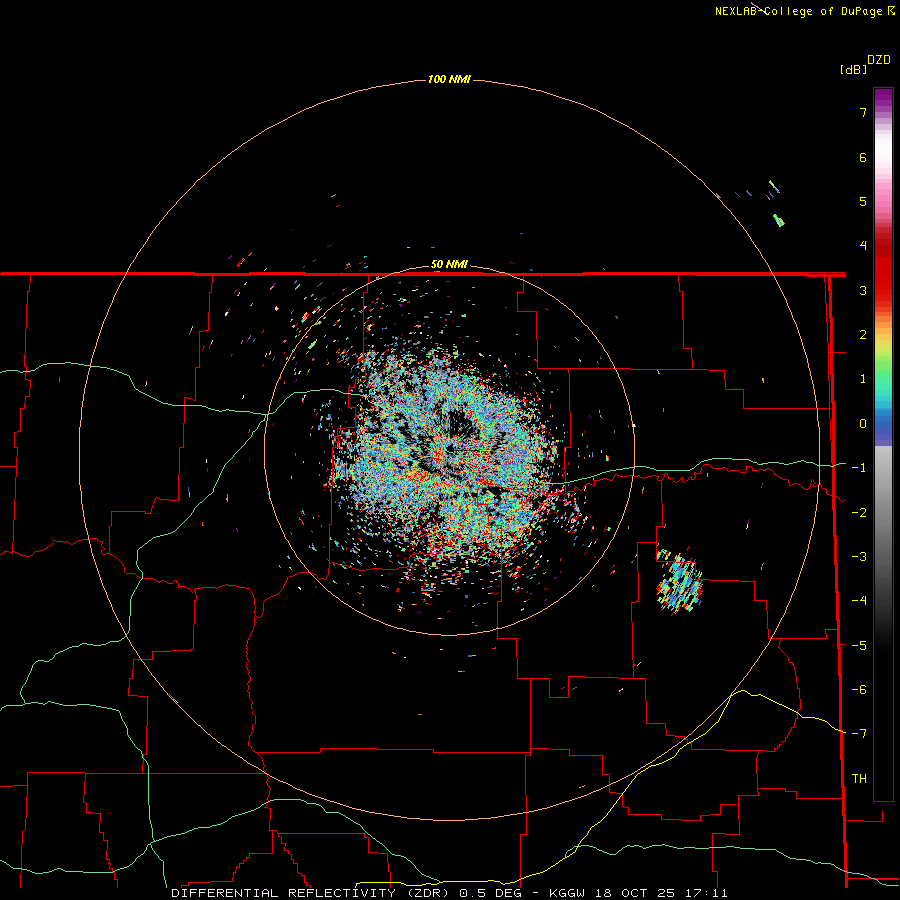This screenshot has width=900, height=900.
Task: Click the 2 value on the color scale
Action: pos(863,335)
